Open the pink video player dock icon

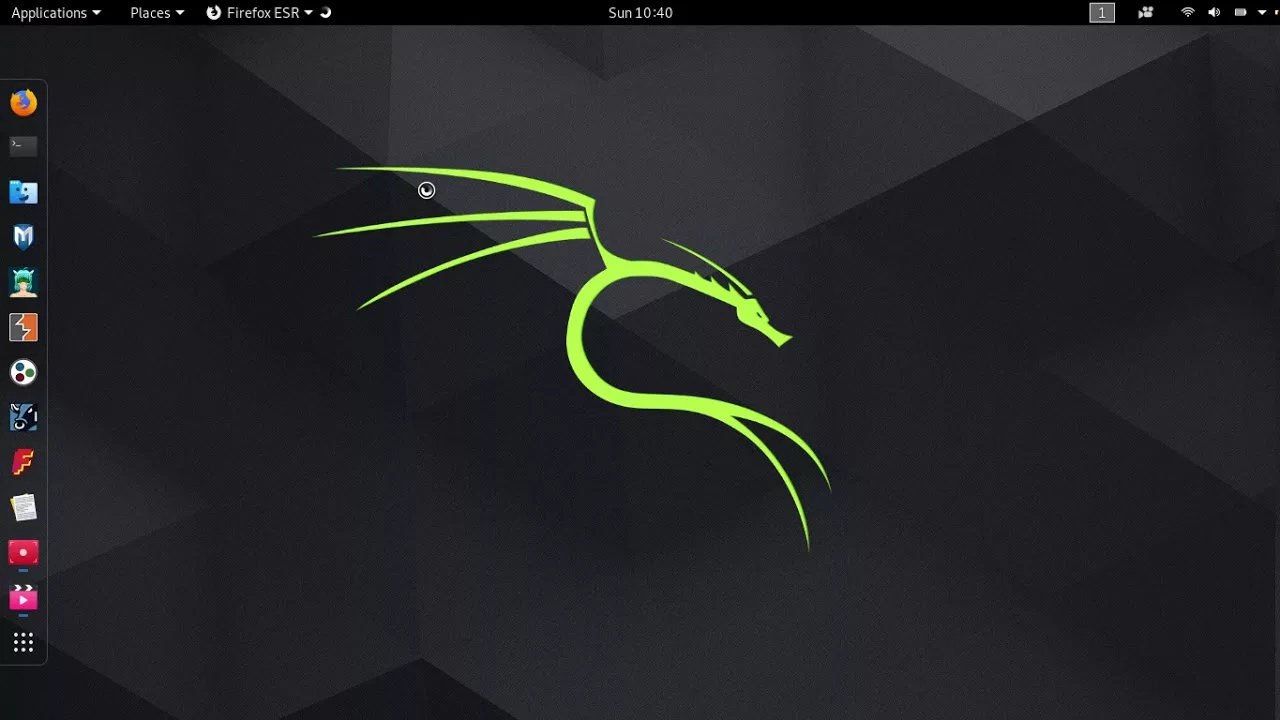pos(23,598)
